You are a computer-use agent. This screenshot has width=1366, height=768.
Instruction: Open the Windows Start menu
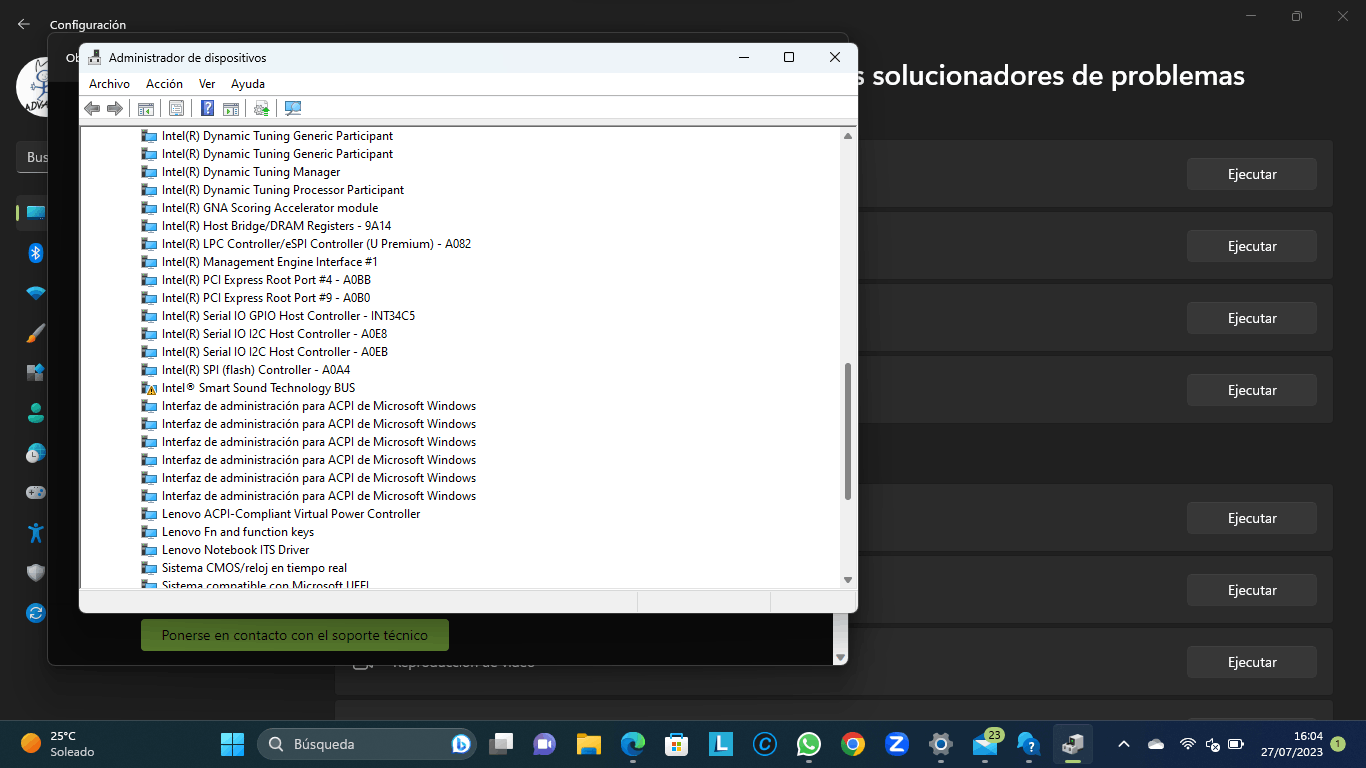point(232,744)
